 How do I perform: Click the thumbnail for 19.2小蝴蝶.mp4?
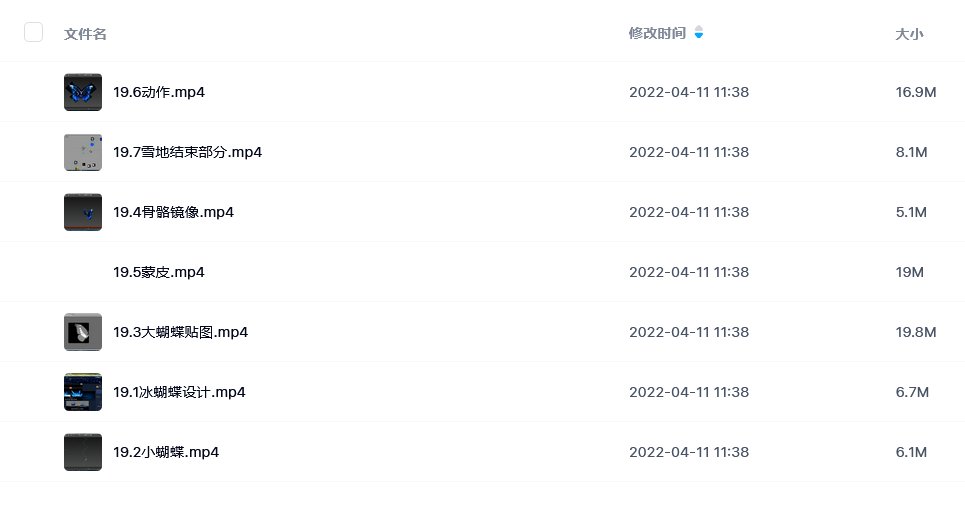point(83,452)
